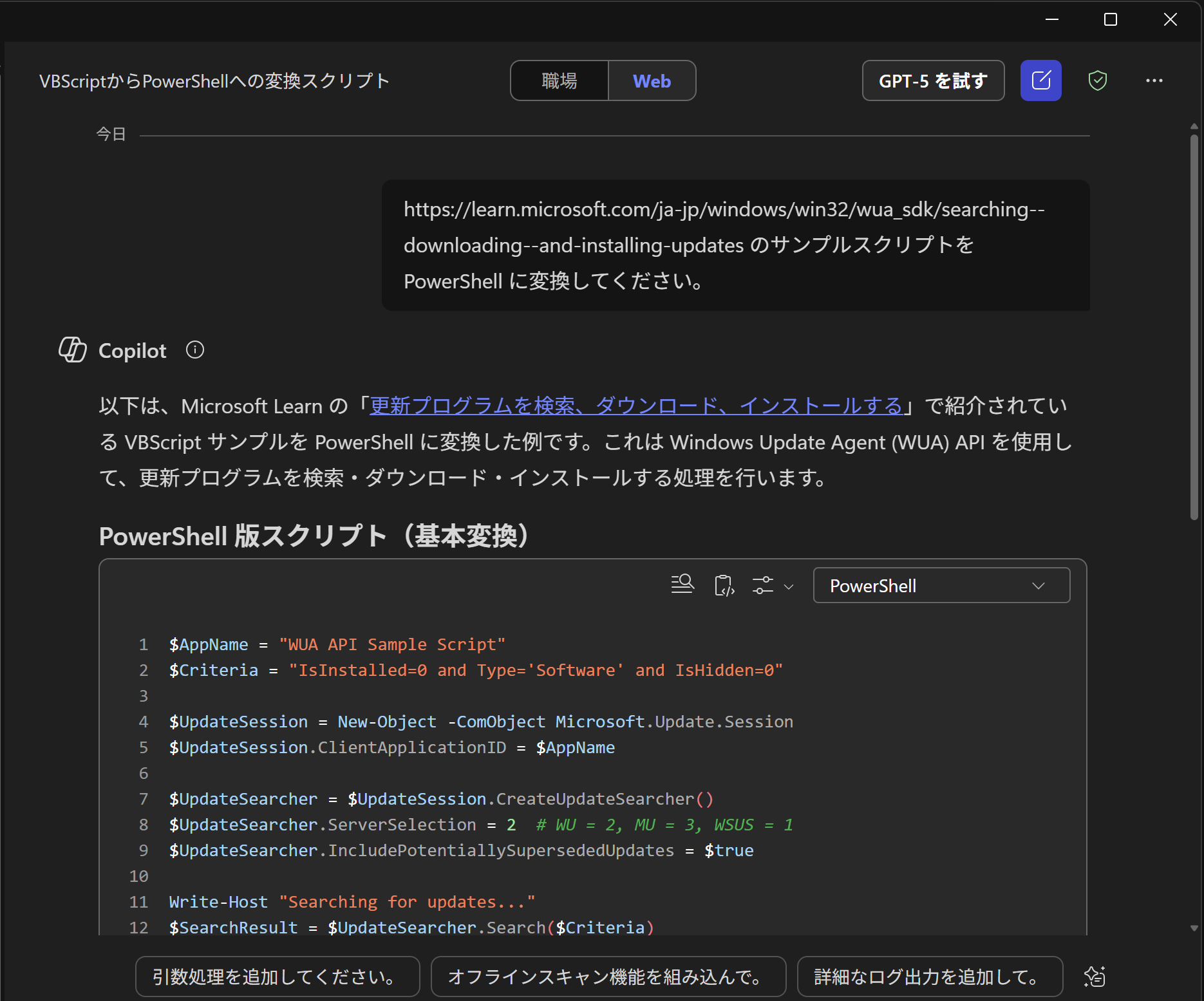Click code line 12 $SearchResult search call
The image size is (1204, 1001).
click(x=411, y=928)
